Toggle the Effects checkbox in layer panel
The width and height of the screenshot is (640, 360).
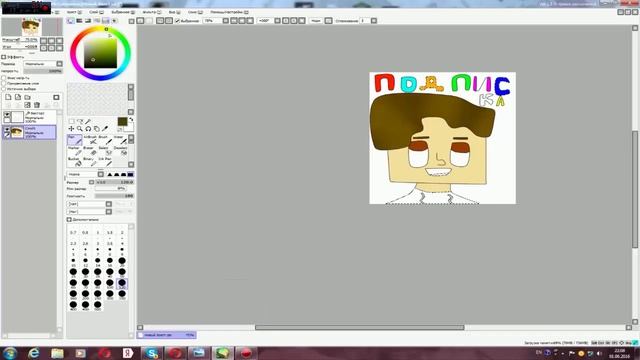[x=4, y=57]
